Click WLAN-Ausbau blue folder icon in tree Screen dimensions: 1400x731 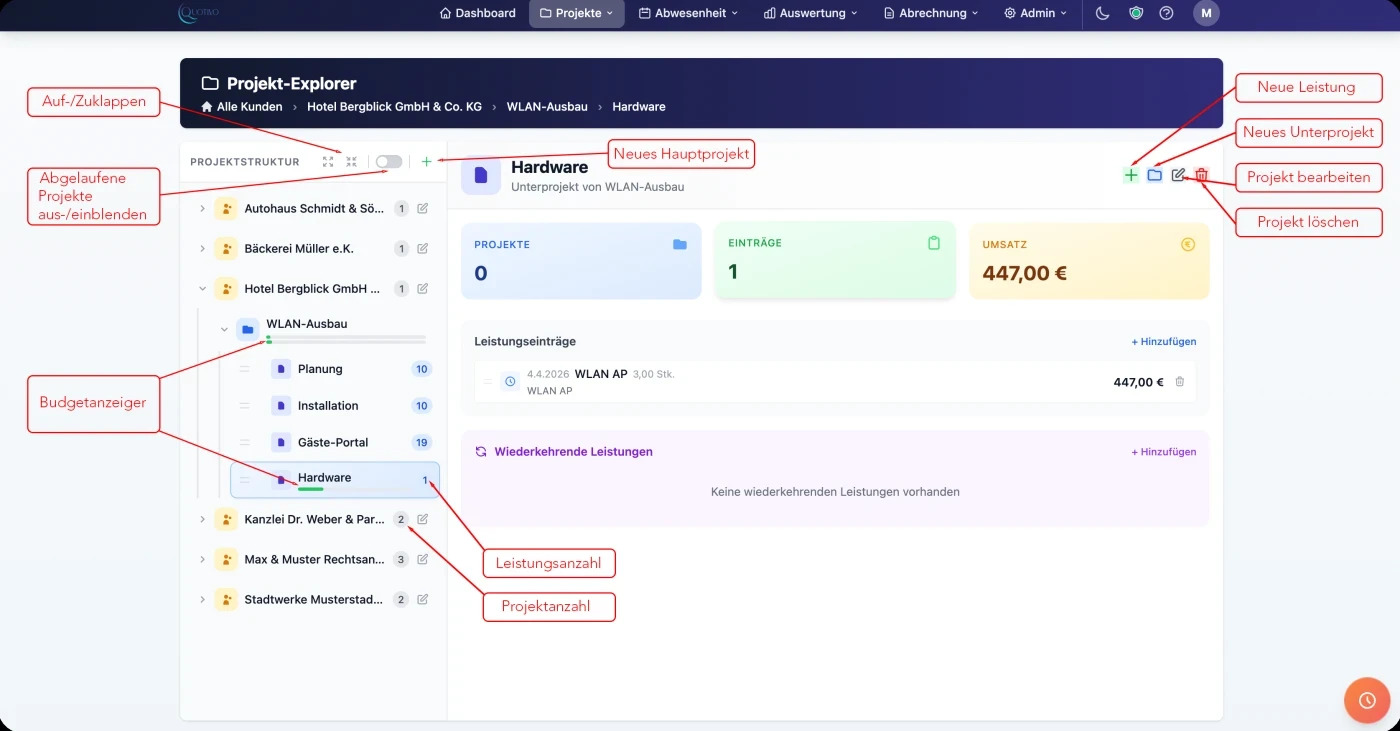click(248, 329)
